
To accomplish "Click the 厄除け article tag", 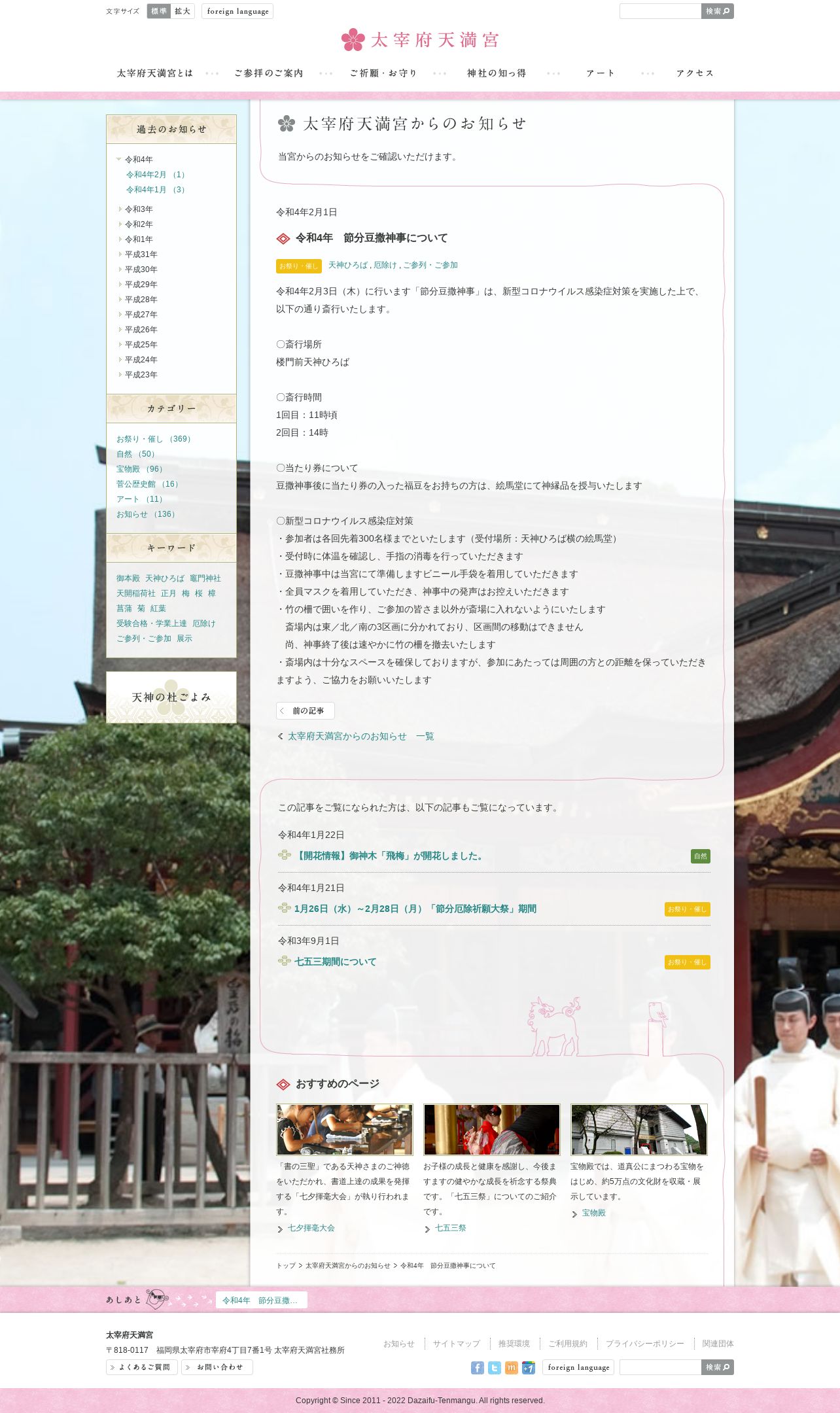I will point(385,265).
